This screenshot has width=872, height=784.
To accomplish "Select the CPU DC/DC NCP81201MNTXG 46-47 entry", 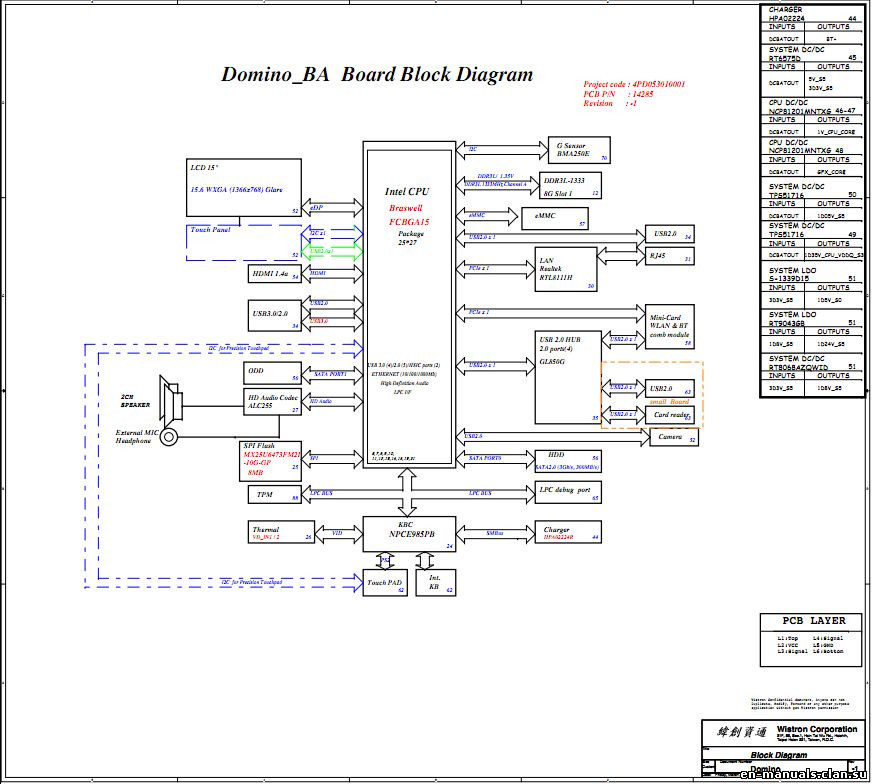I will click(812, 107).
